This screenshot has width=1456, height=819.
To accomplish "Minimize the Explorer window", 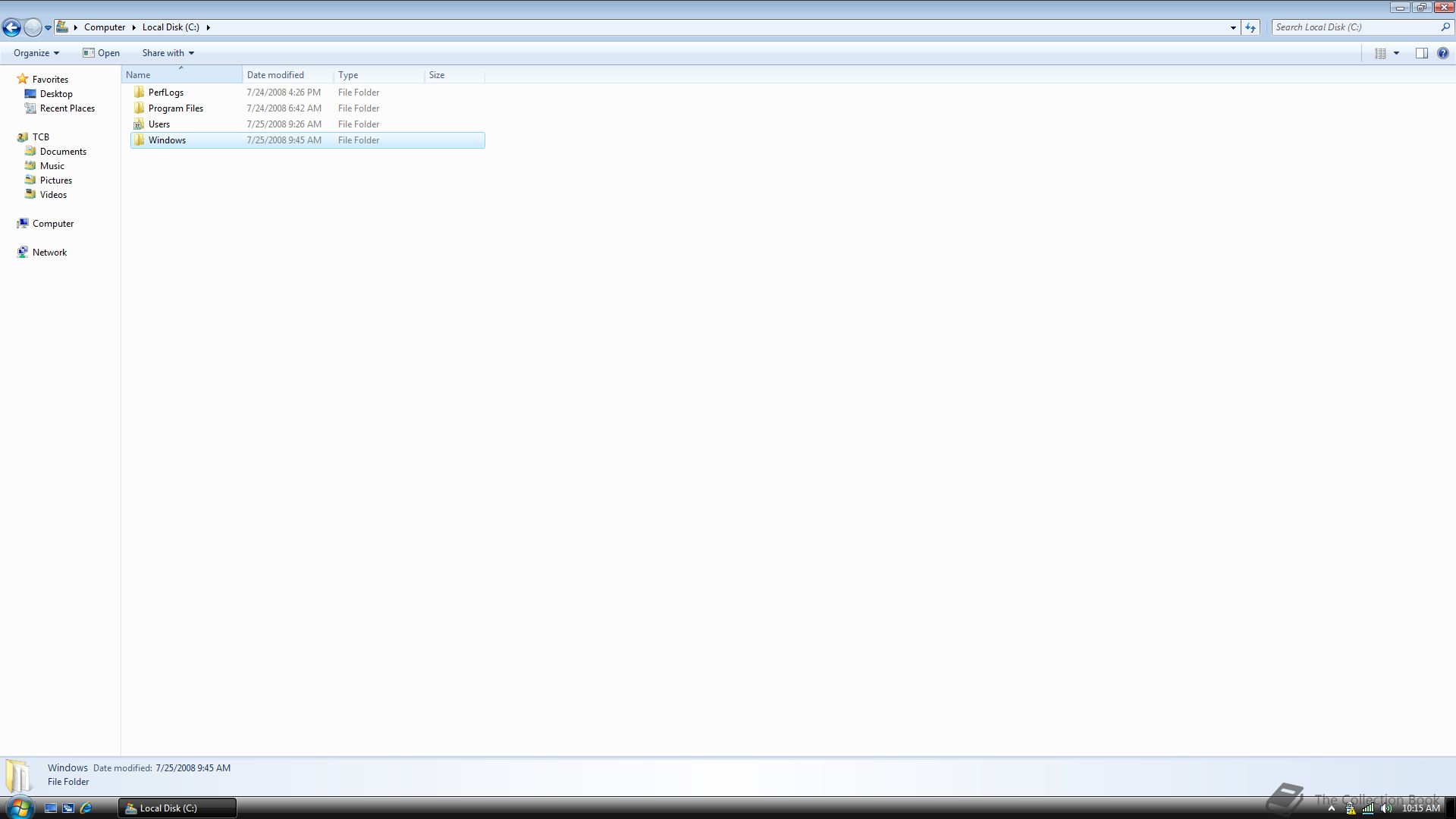I will point(1400,8).
